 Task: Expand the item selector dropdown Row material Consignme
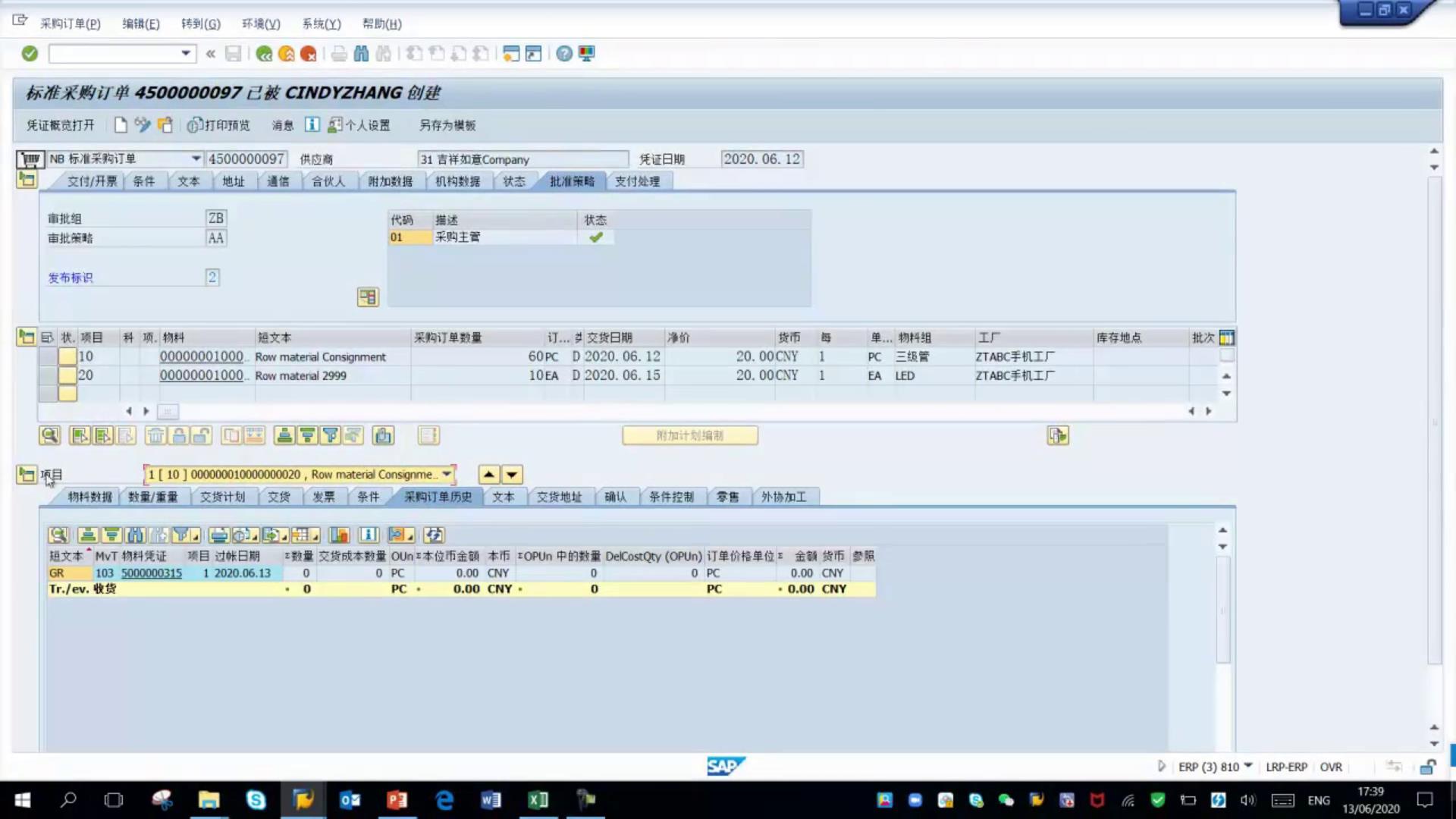pos(447,475)
